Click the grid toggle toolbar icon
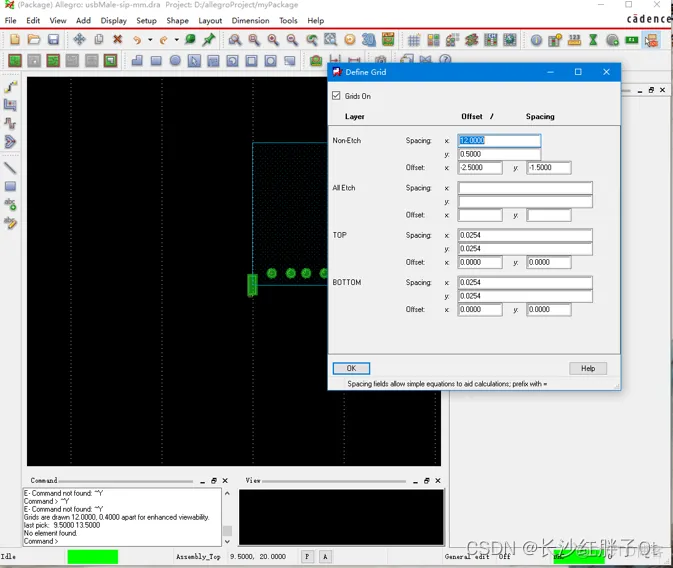This screenshot has height=568, width=673. [x=413, y=40]
